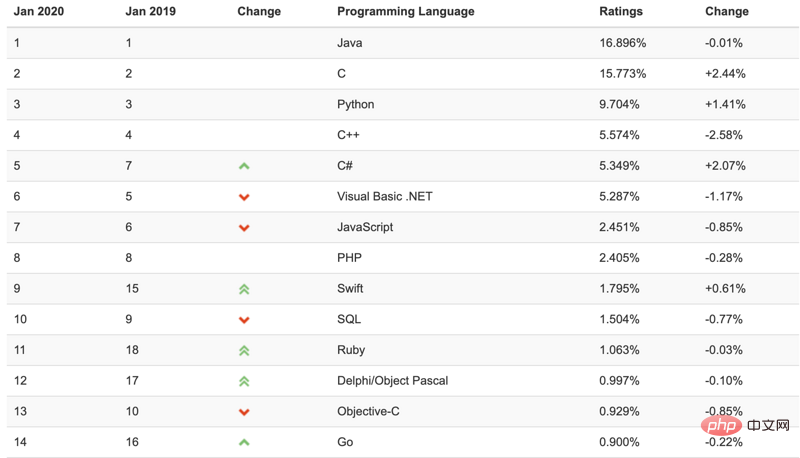
Task: Click the red down arrow for SQL
Action: point(244,320)
